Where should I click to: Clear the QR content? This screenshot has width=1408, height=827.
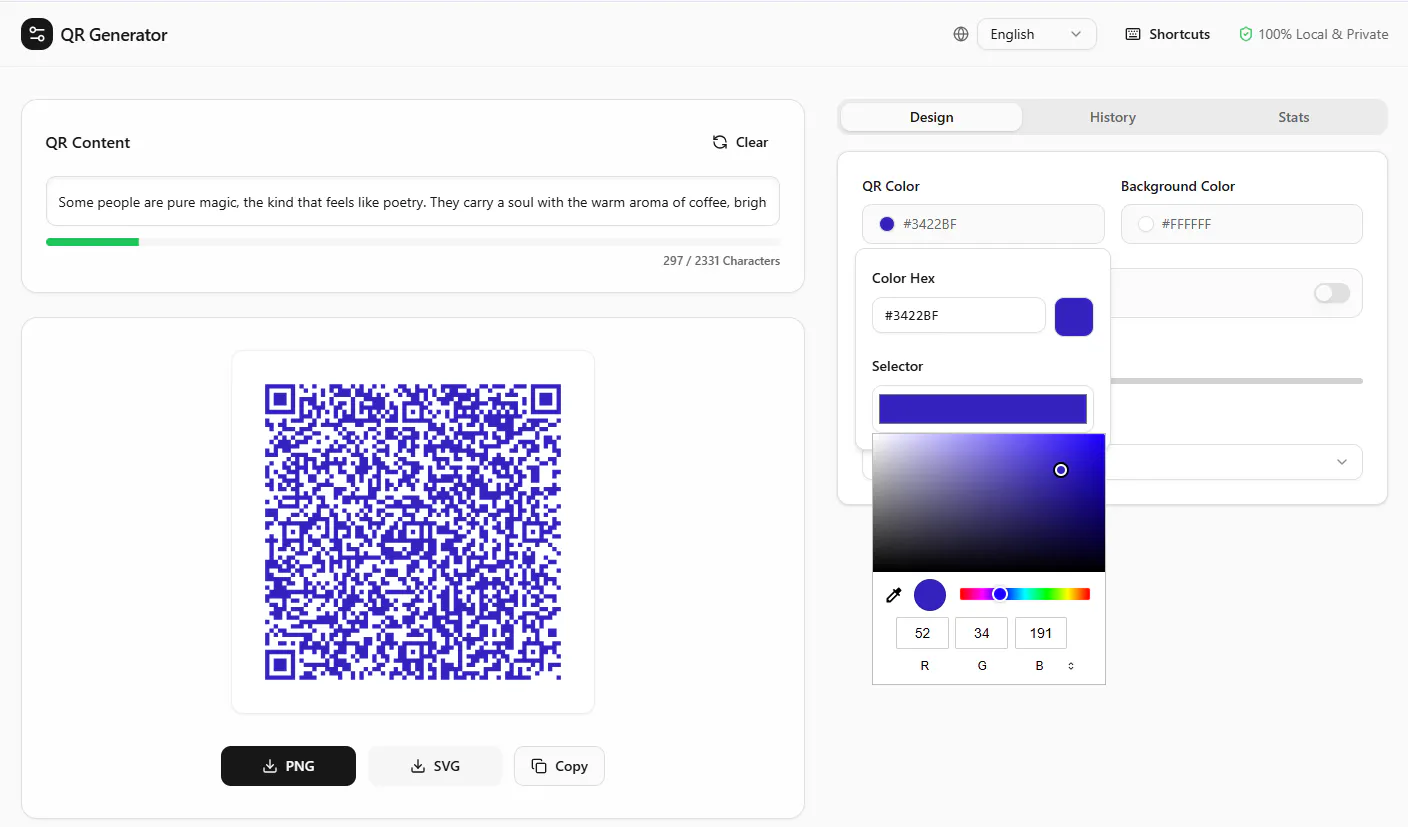point(740,142)
